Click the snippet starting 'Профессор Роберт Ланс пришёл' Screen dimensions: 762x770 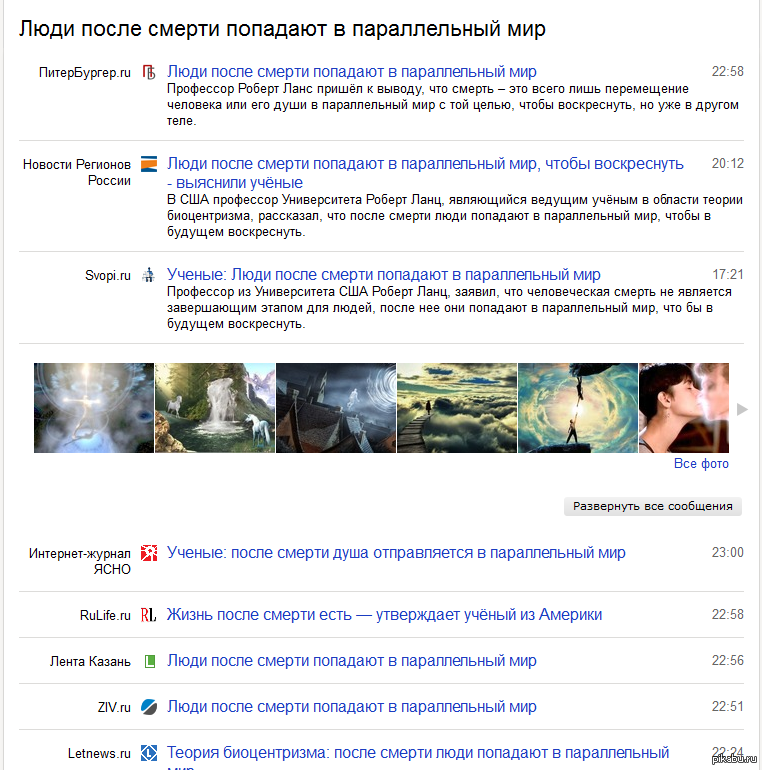(453, 105)
